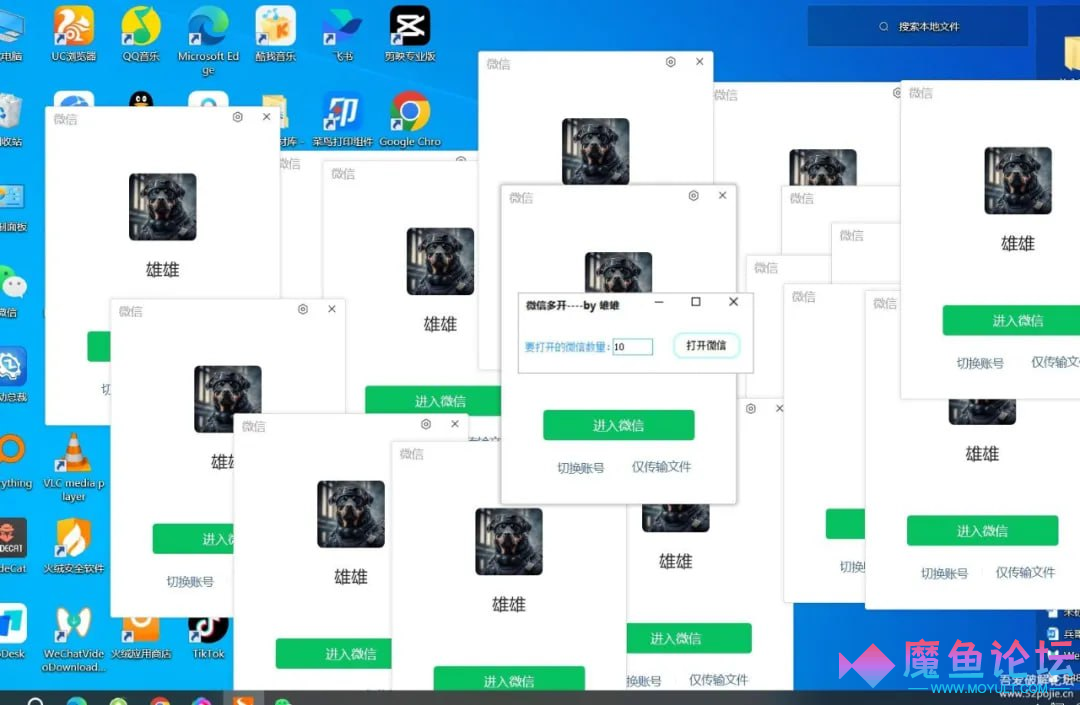Click 切换账号 in the top-right WeChat window

[980, 364]
